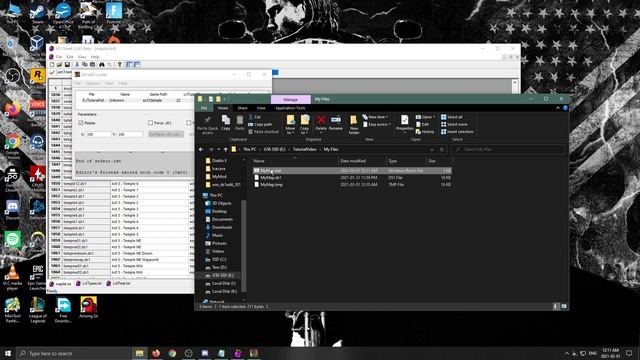Image resolution: width=640 pixels, height=360 pixels.
Task: Click the Search My Files box
Action: [x=508, y=149]
